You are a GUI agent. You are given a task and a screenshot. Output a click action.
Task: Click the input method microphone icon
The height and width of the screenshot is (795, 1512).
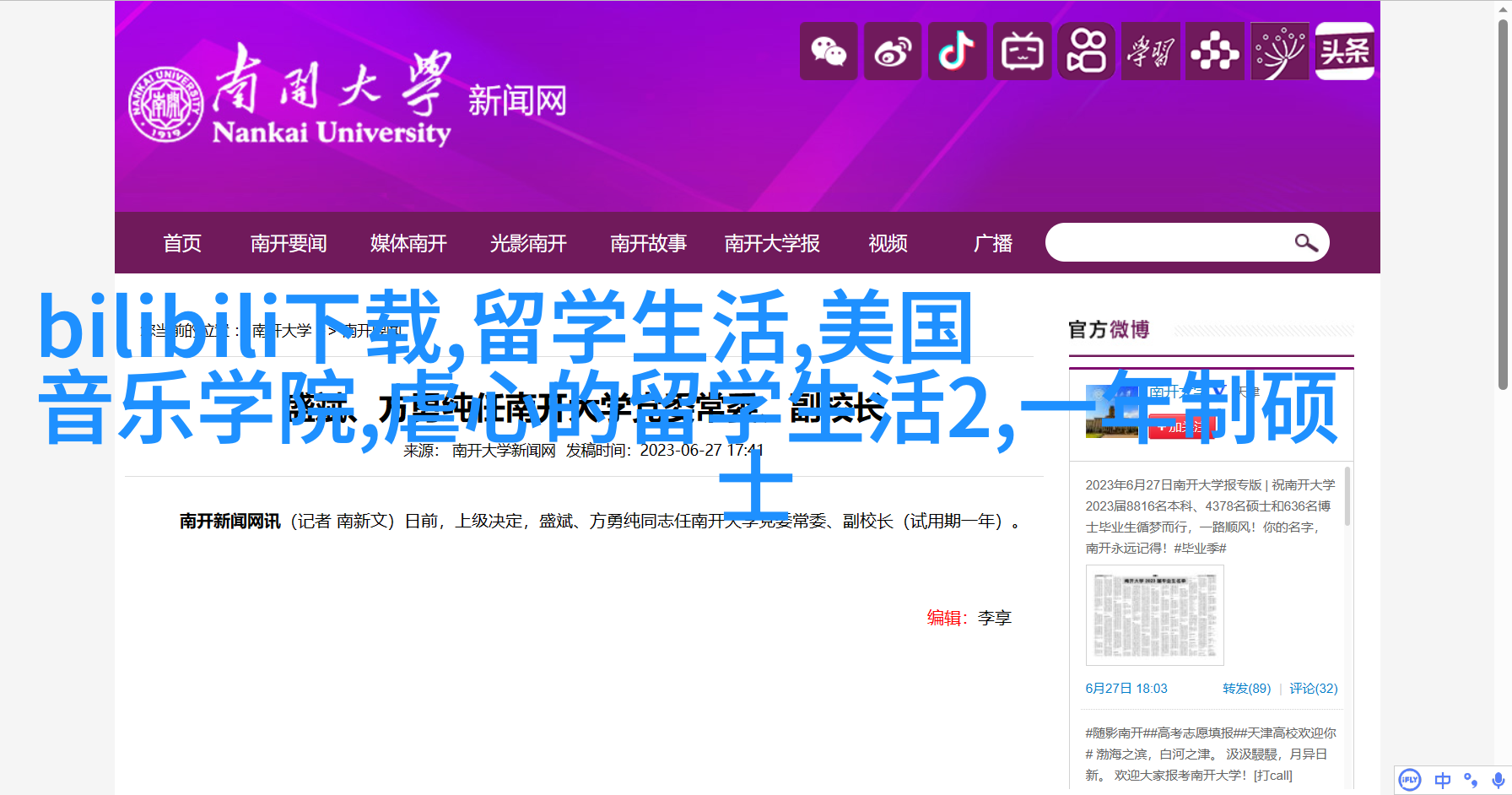1498,780
